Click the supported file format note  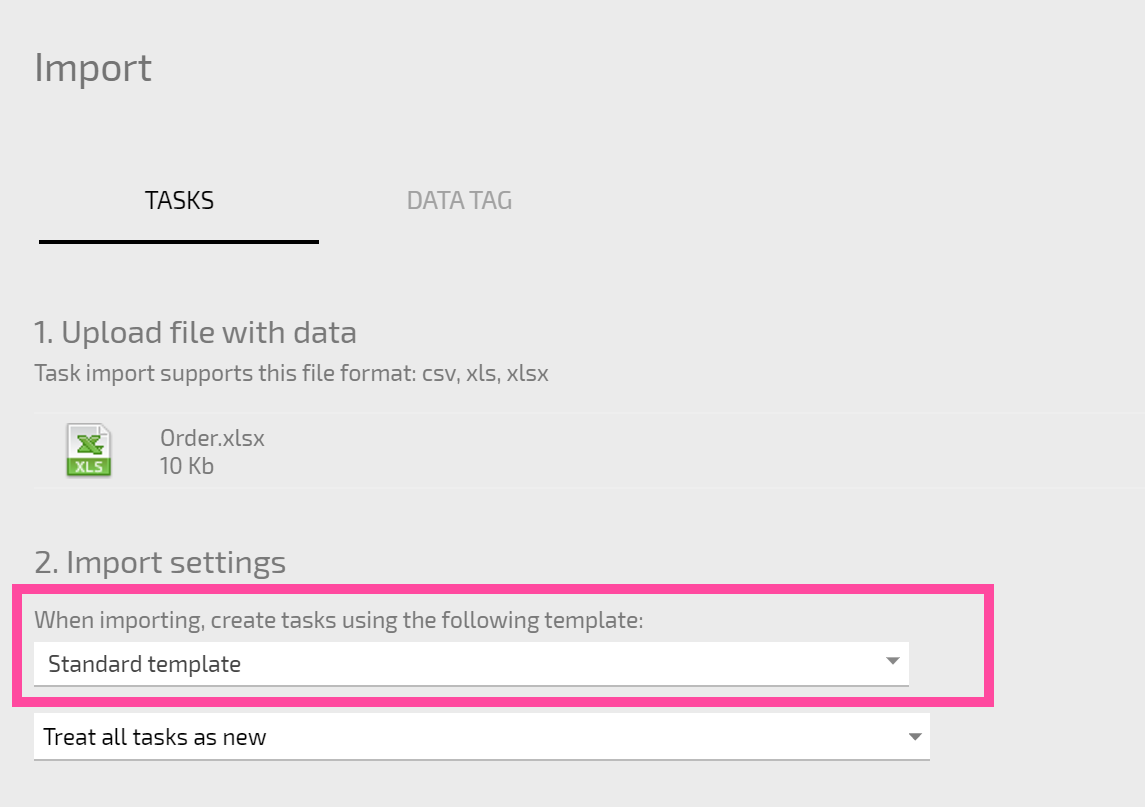(291, 373)
